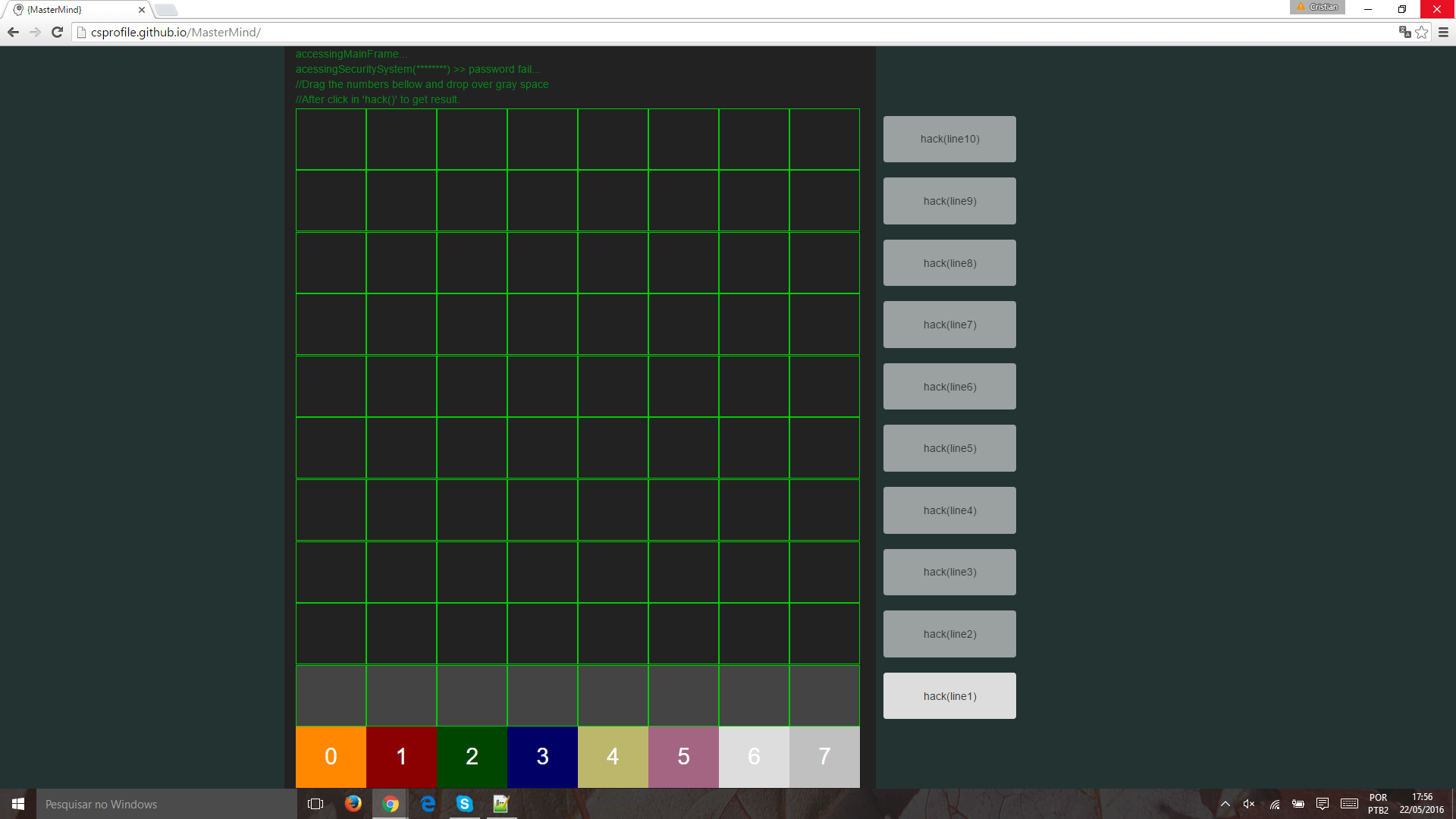This screenshot has width=1456, height=819.
Task: Open Microsoft Edge from taskbar
Action: [x=428, y=804]
